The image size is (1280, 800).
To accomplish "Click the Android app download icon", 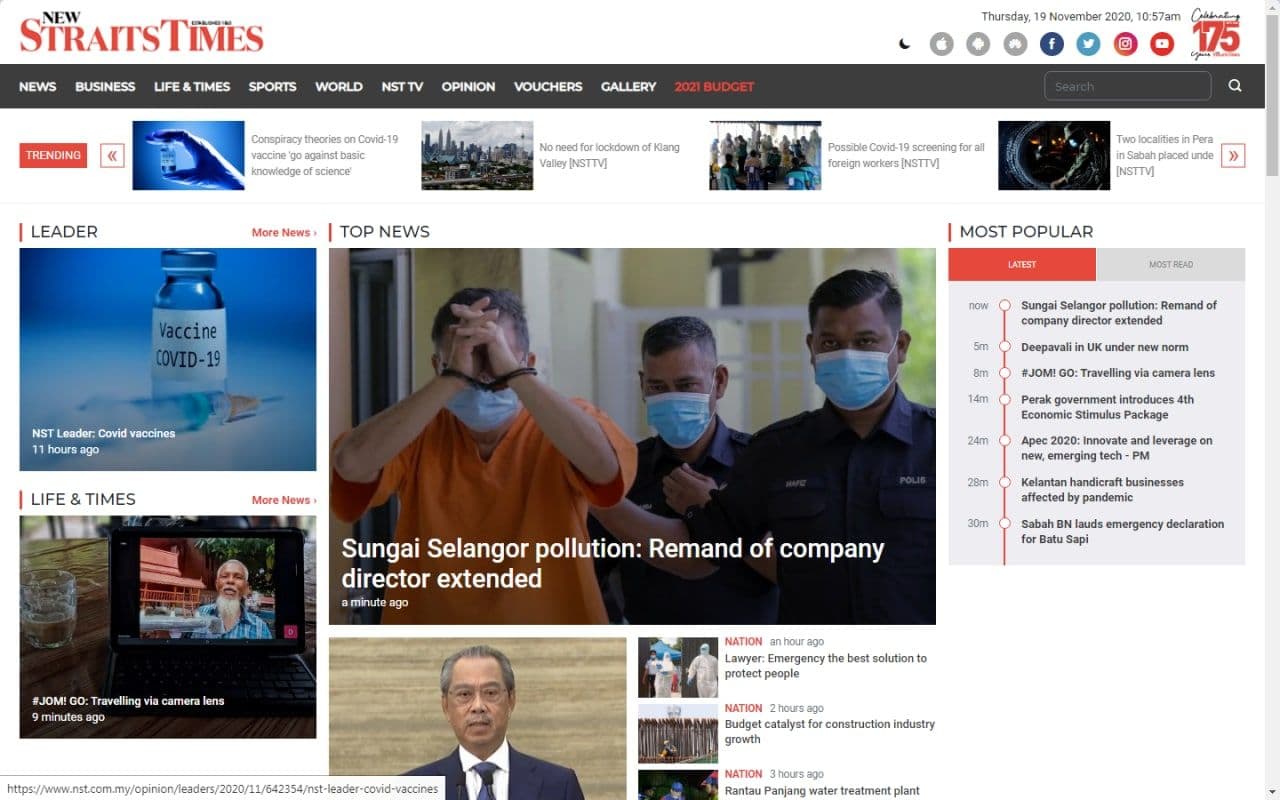I will [x=978, y=44].
